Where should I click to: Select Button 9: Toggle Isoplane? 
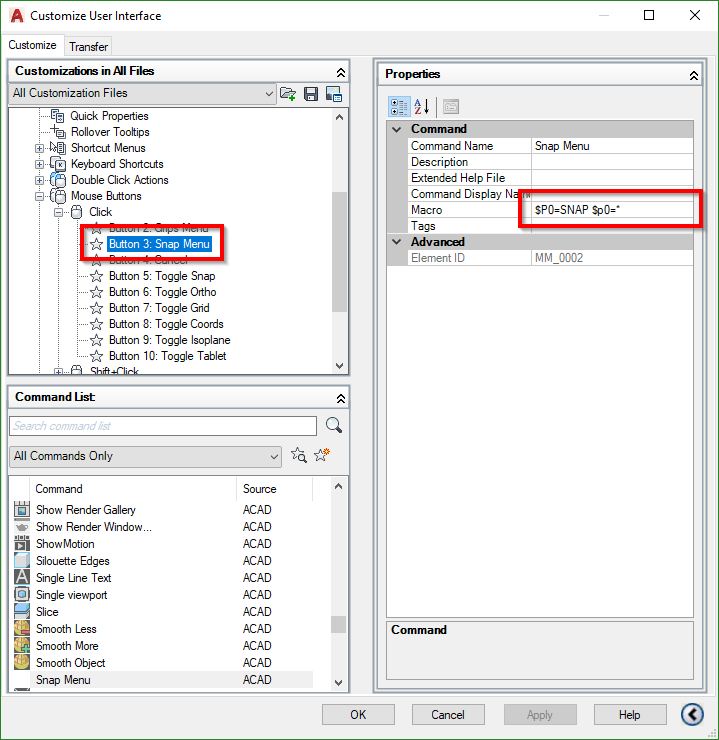[169, 340]
